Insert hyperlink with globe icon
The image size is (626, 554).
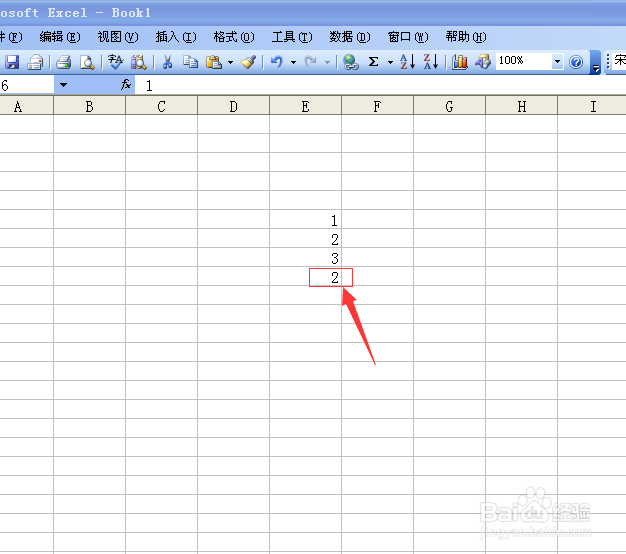click(x=351, y=62)
